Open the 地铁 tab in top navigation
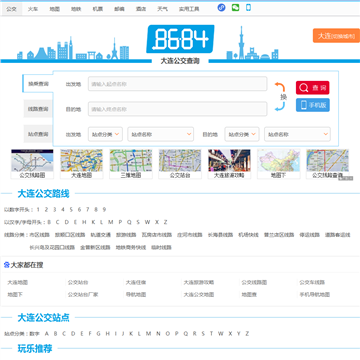The image size is (360, 360). 76,9
